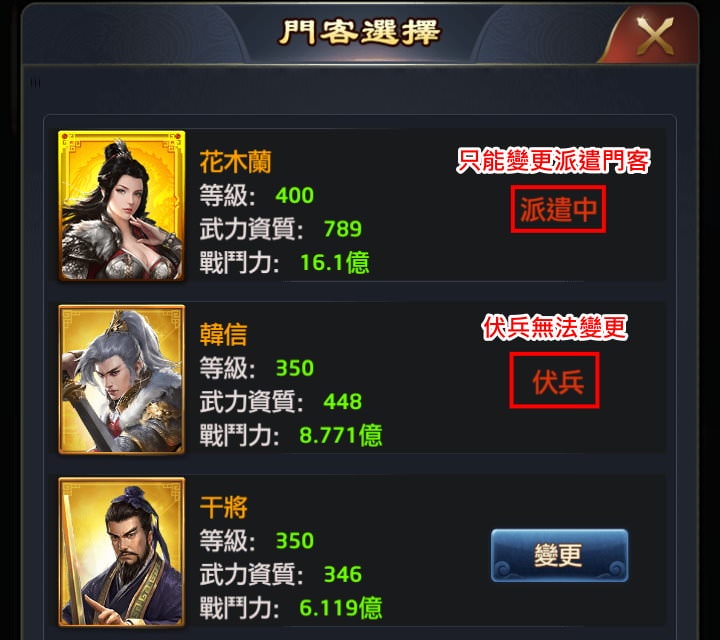Select 韓信 portrait card
This screenshot has height=640, width=720.
(x=122, y=379)
